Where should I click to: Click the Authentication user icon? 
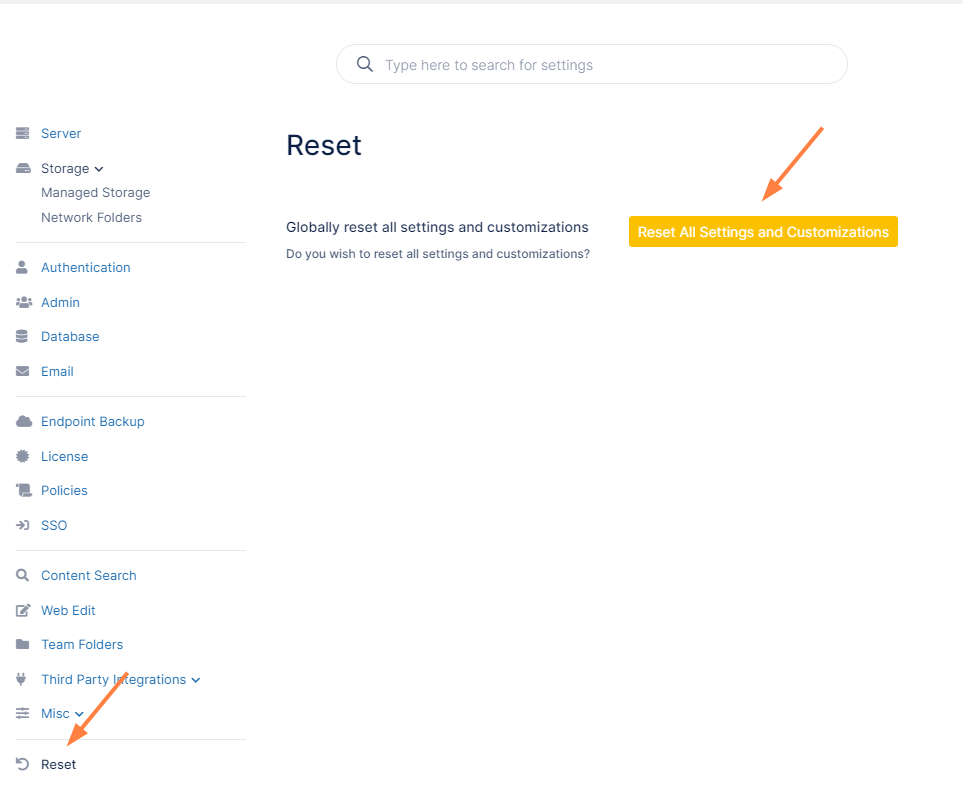(22, 267)
